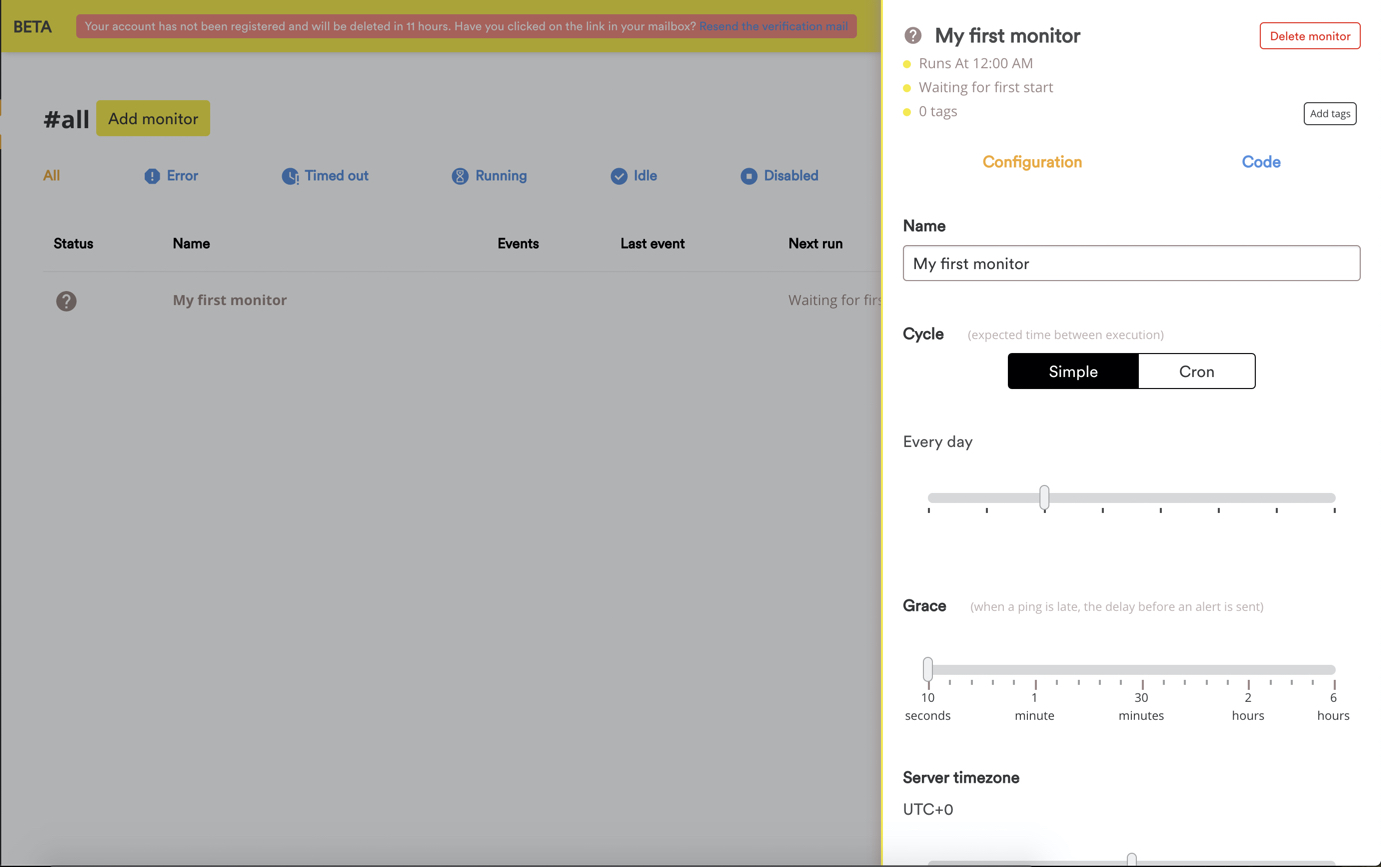Select the Simple cycle option
The width and height of the screenshot is (1381, 867).
click(1073, 371)
